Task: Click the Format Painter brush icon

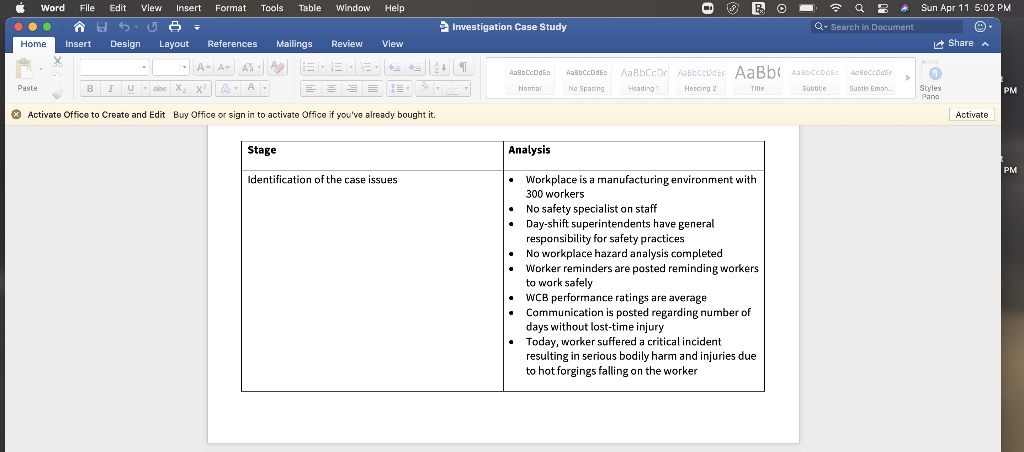Action: [x=57, y=93]
